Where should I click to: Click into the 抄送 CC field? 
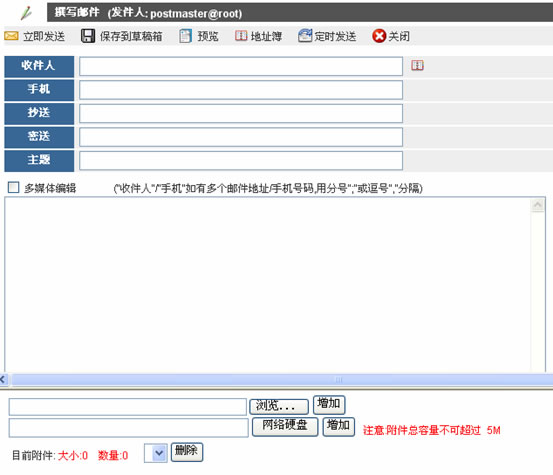[241, 113]
